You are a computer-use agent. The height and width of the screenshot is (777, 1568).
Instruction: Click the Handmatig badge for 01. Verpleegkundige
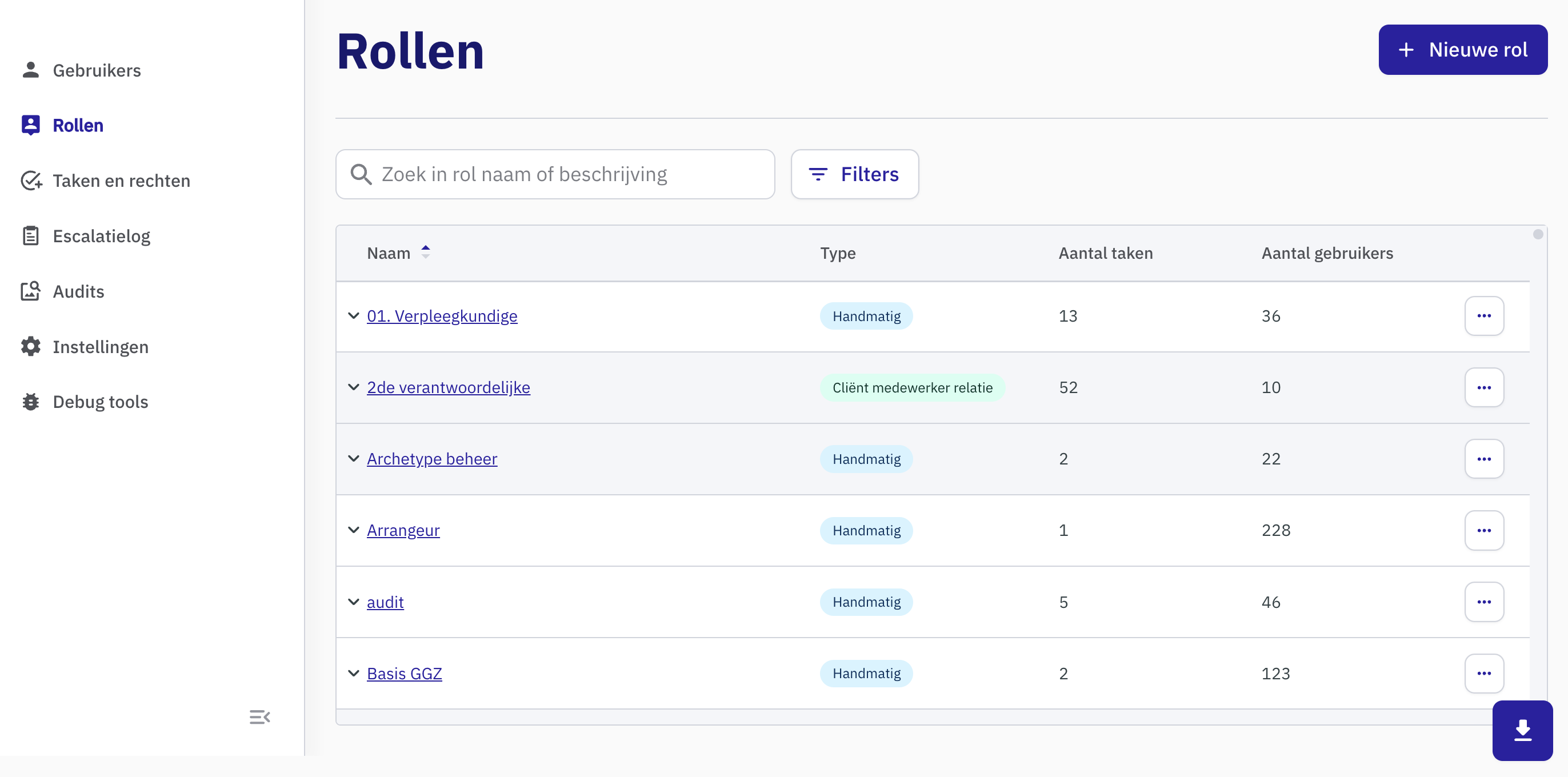pyautogui.click(x=866, y=316)
